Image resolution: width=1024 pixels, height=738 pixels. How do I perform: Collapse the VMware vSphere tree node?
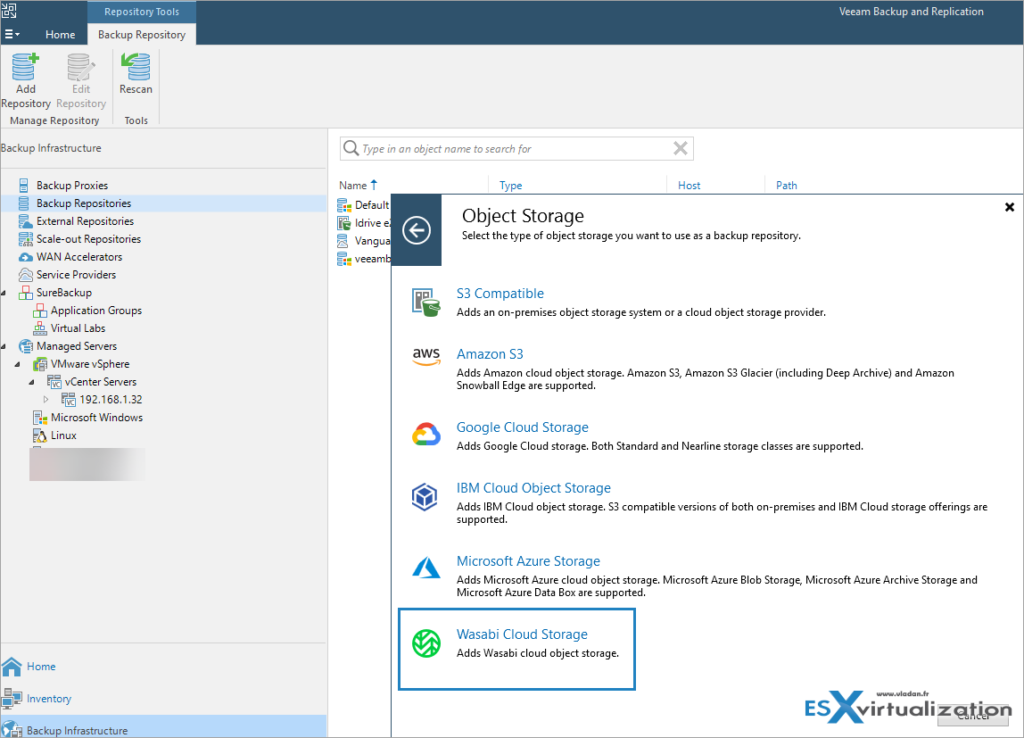(19, 364)
